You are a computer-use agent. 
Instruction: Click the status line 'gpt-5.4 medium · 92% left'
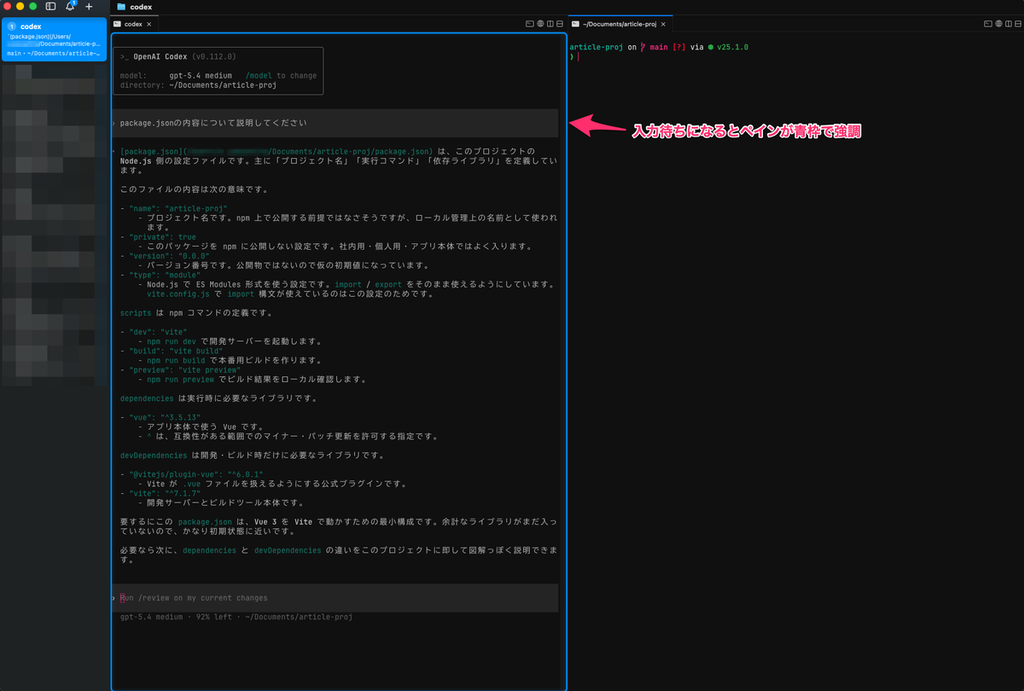pos(176,617)
